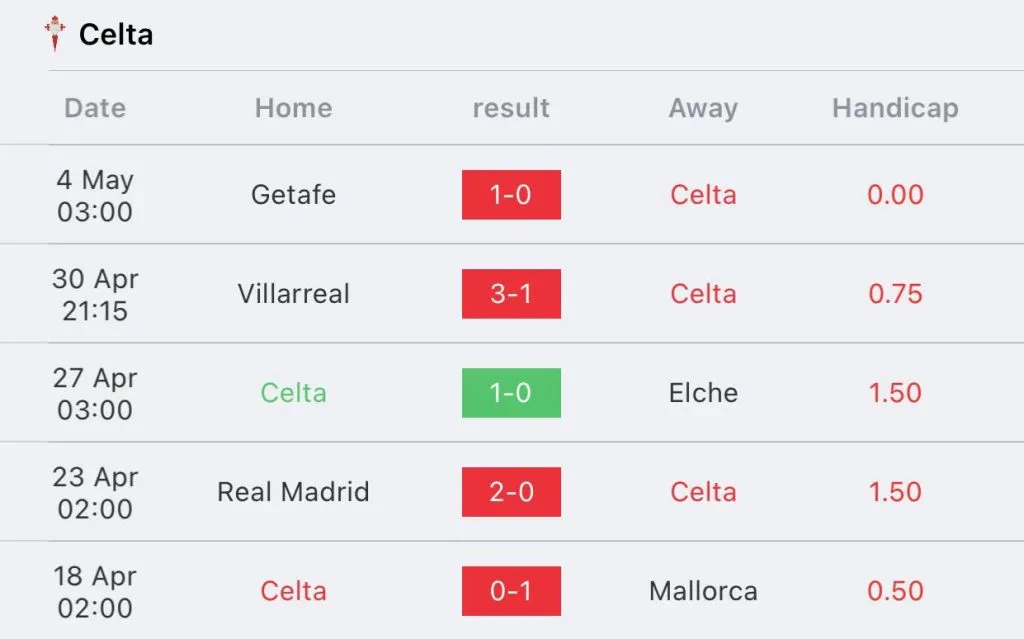Open Elche away team
The image size is (1024, 639).
(x=703, y=393)
